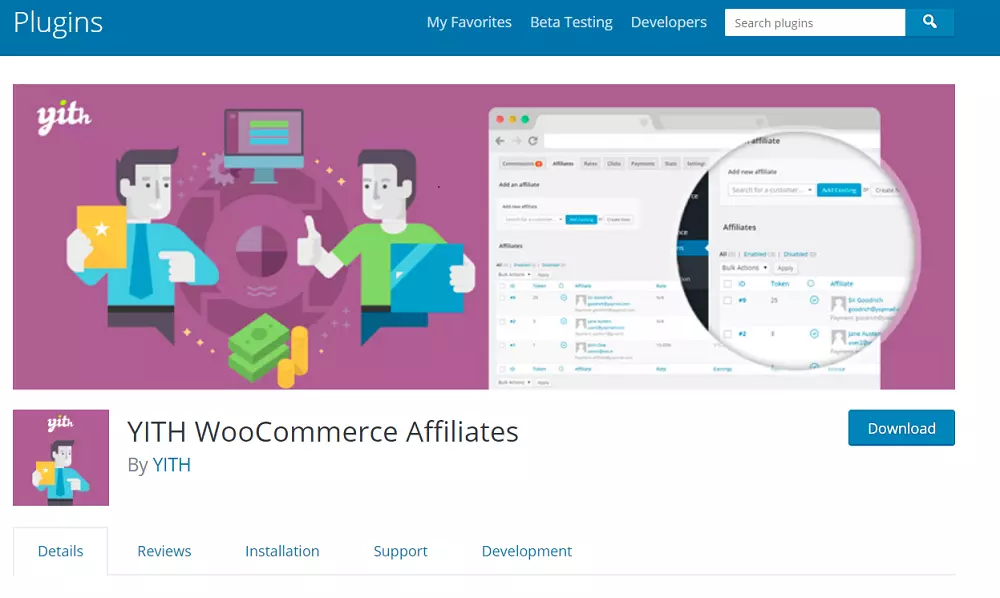Switch to the Support tab

(x=401, y=551)
